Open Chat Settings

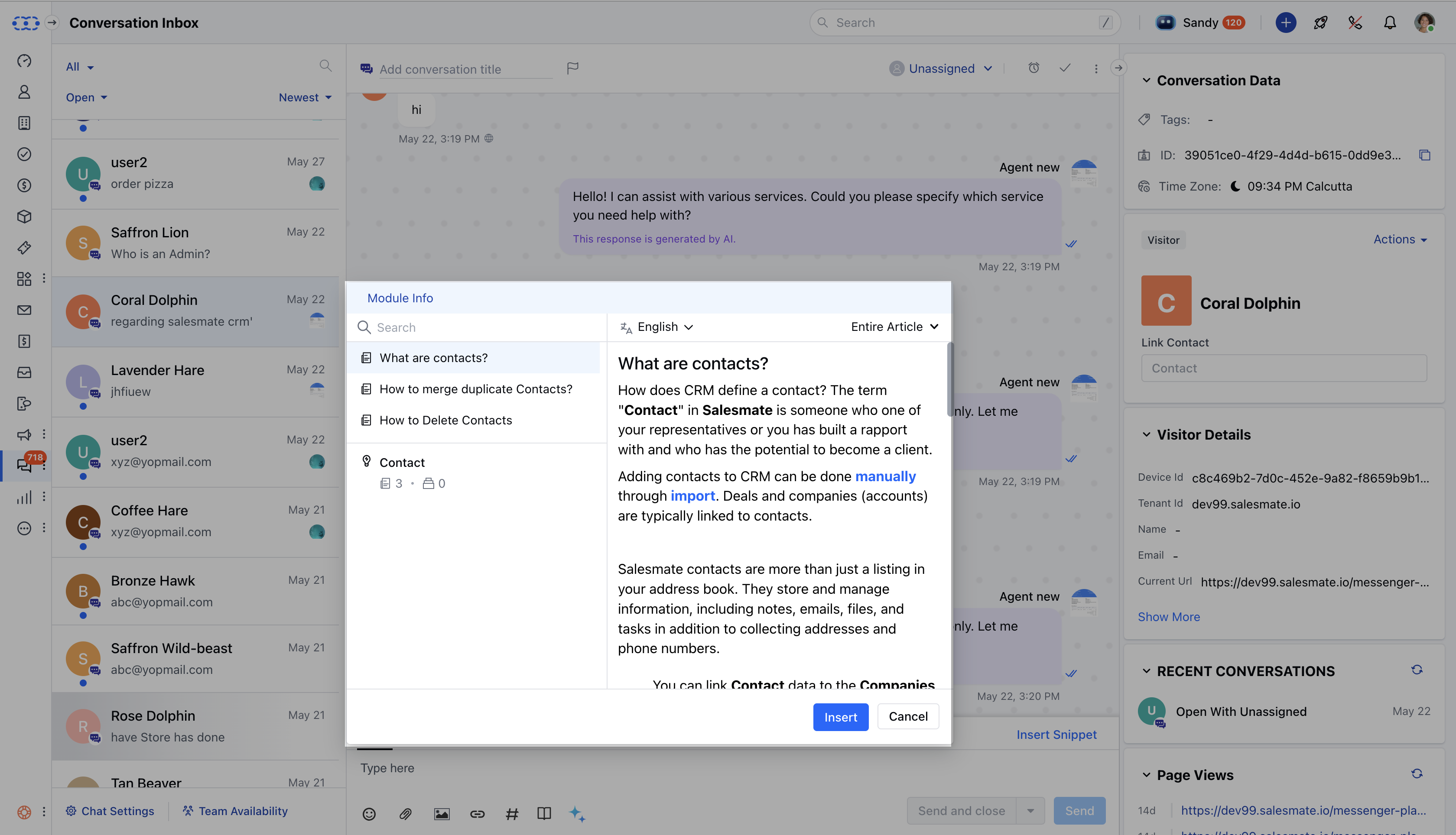click(110, 811)
